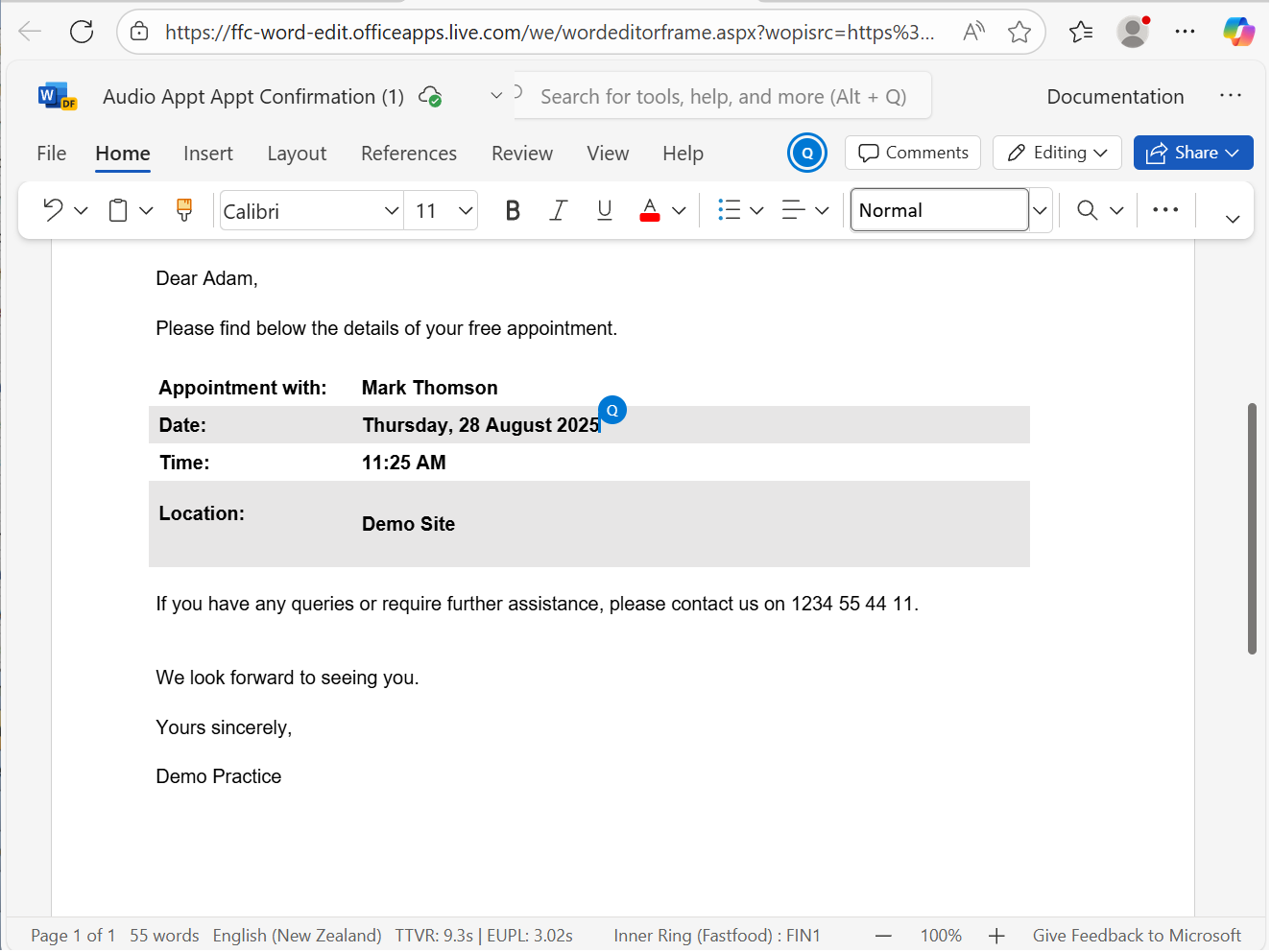Expand the Normal styles dropdown
The height and width of the screenshot is (952, 1271).
(x=1040, y=211)
